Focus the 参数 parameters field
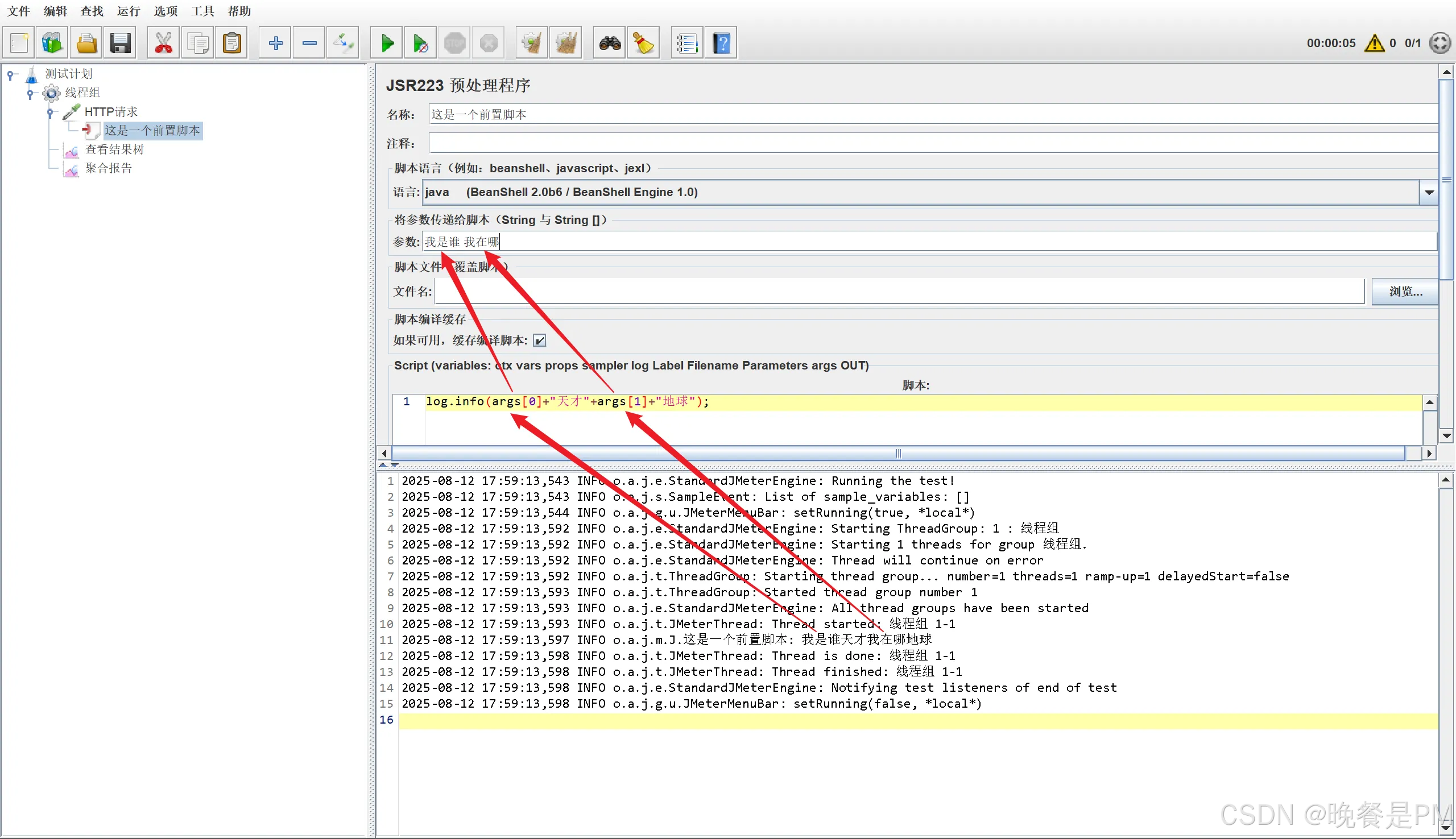 tap(929, 242)
